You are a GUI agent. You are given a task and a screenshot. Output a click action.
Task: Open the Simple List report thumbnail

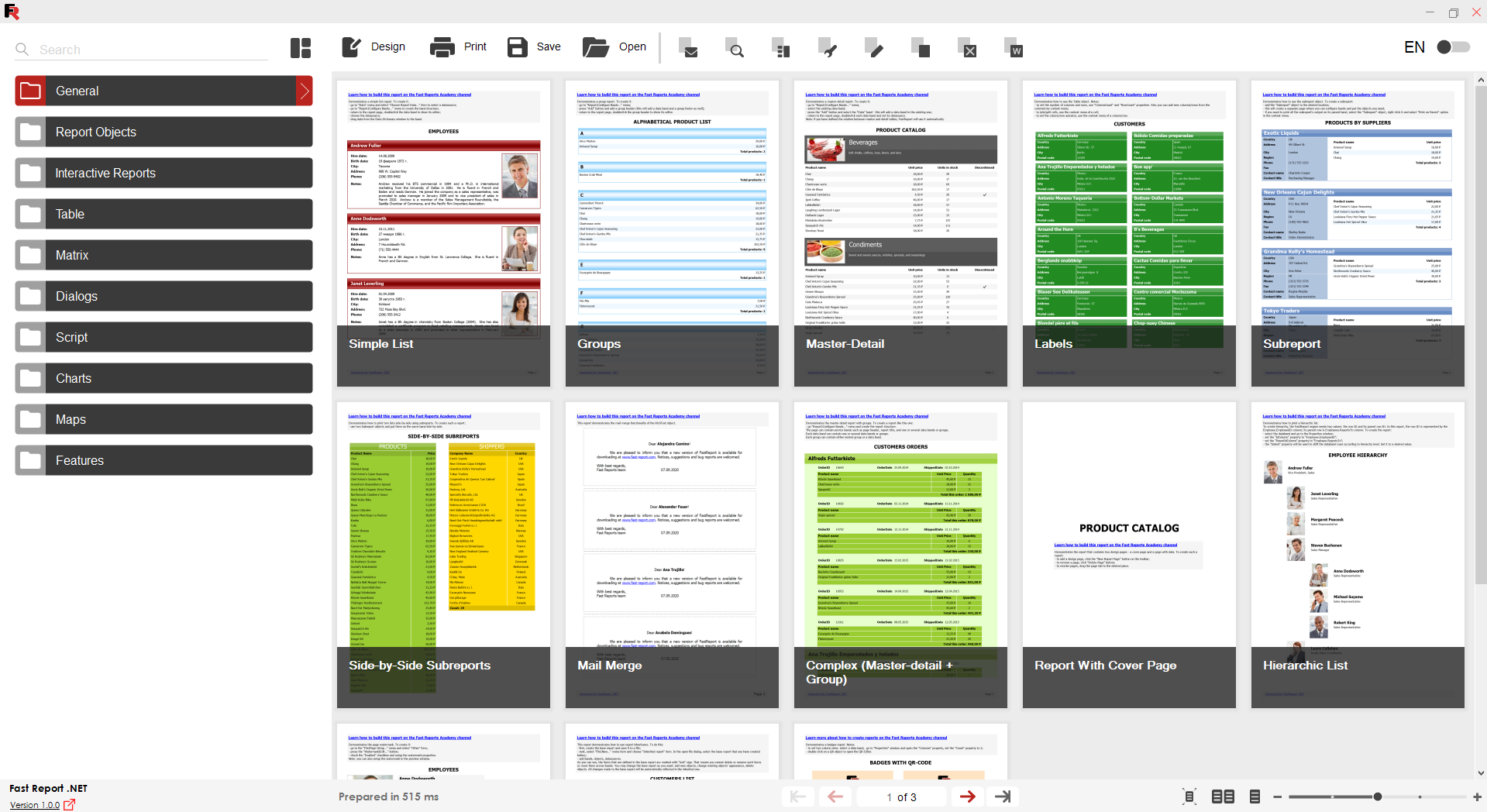click(443, 233)
